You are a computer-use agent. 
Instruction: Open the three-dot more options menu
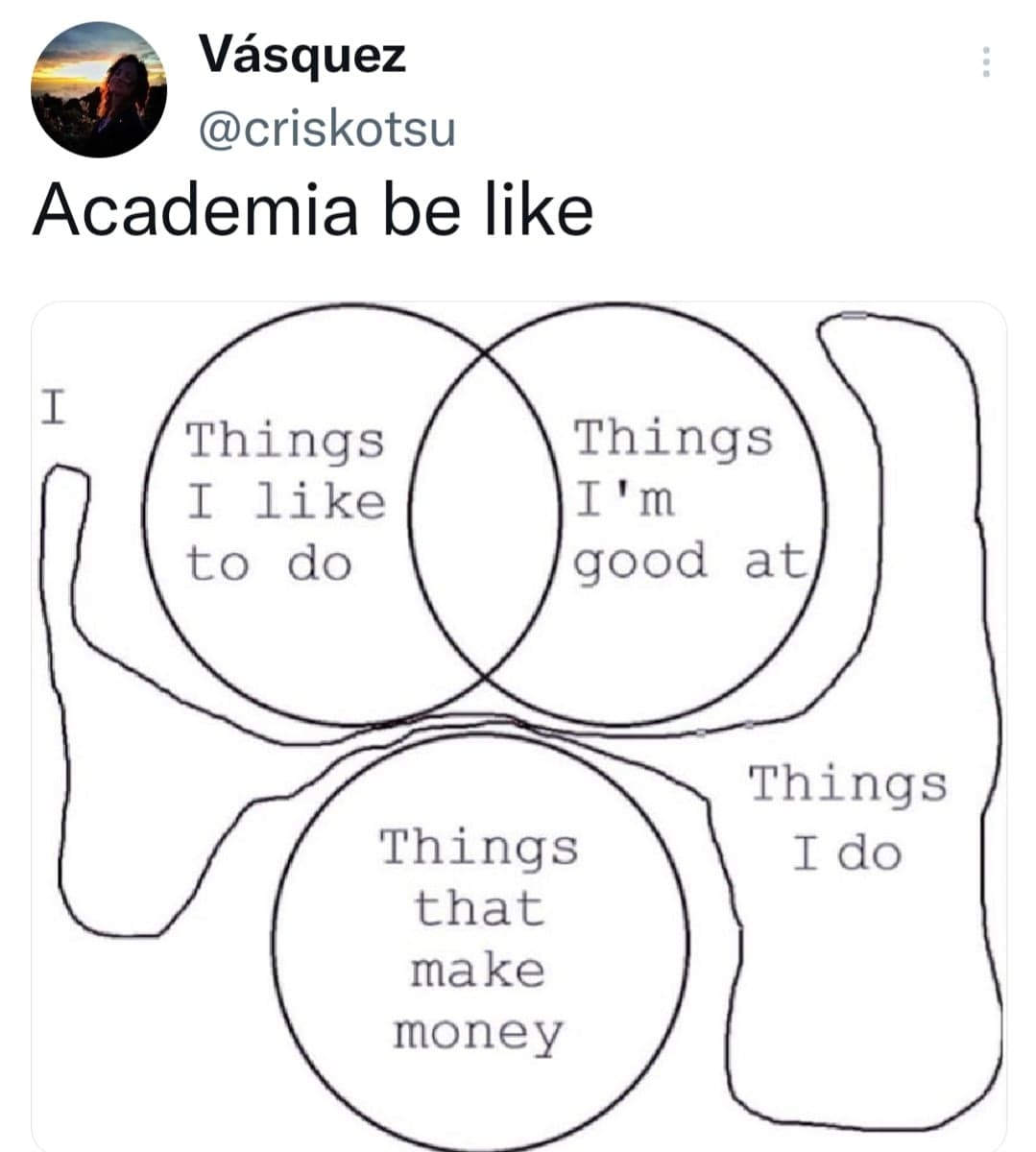click(985, 62)
